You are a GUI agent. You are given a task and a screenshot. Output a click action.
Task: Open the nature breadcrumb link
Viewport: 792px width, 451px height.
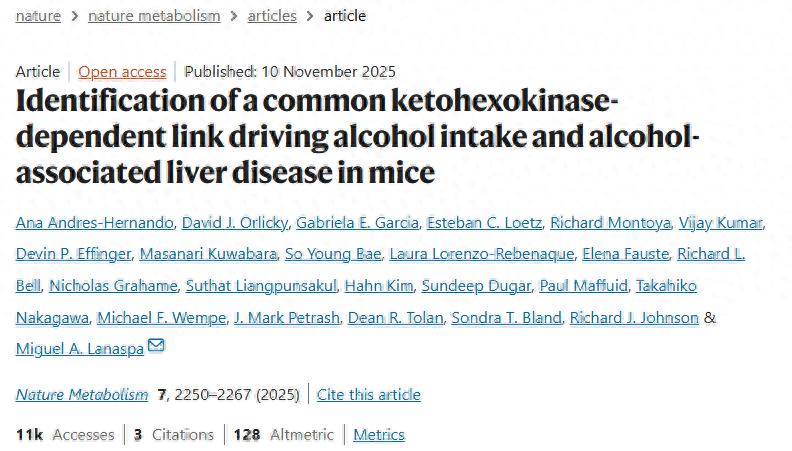pos(38,15)
